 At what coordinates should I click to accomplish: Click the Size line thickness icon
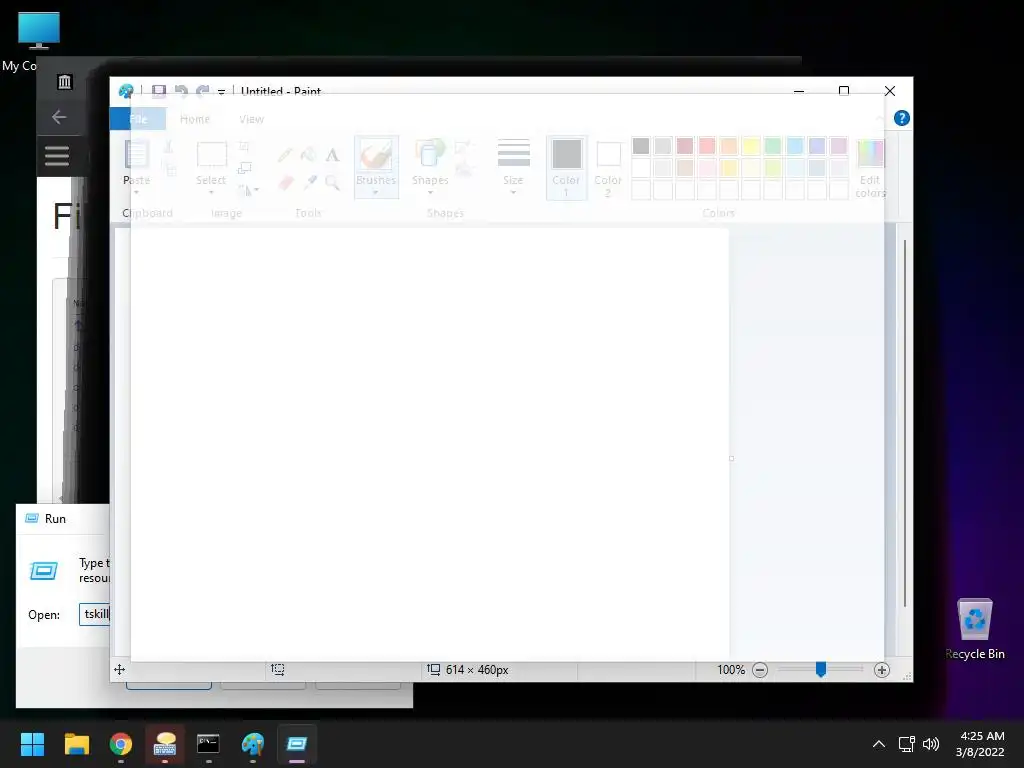pyautogui.click(x=513, y=154)
